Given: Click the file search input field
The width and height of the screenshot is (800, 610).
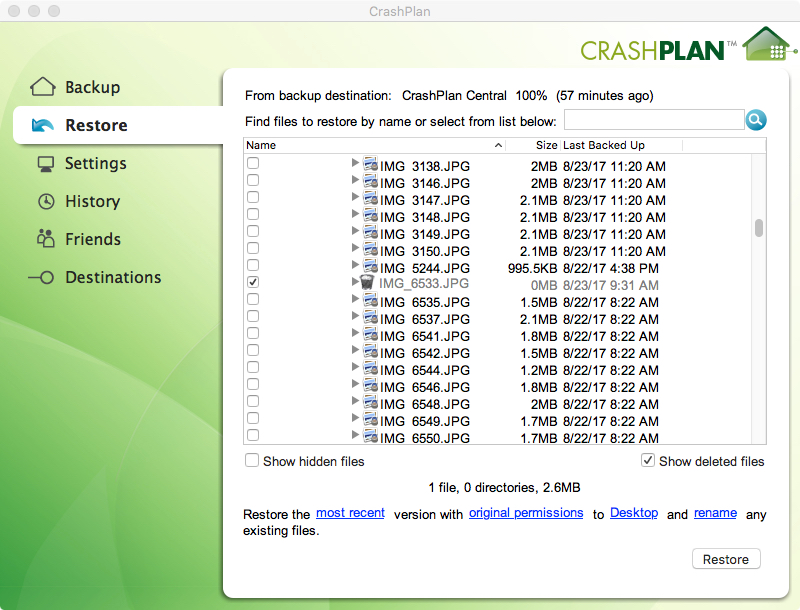Looking at the screenshot, I should coord(654,120).
